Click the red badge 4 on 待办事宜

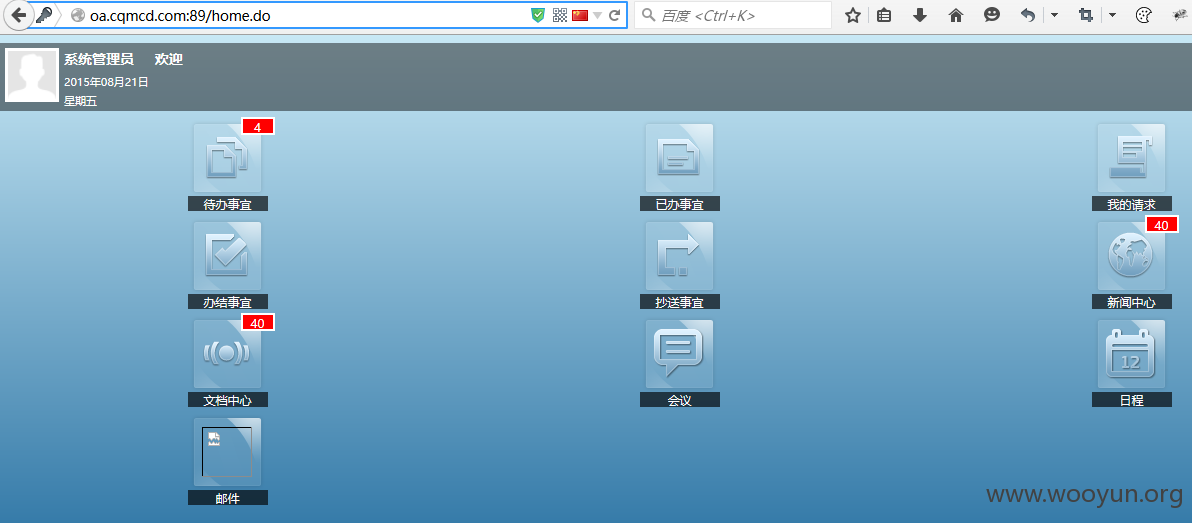click(258, 127)
